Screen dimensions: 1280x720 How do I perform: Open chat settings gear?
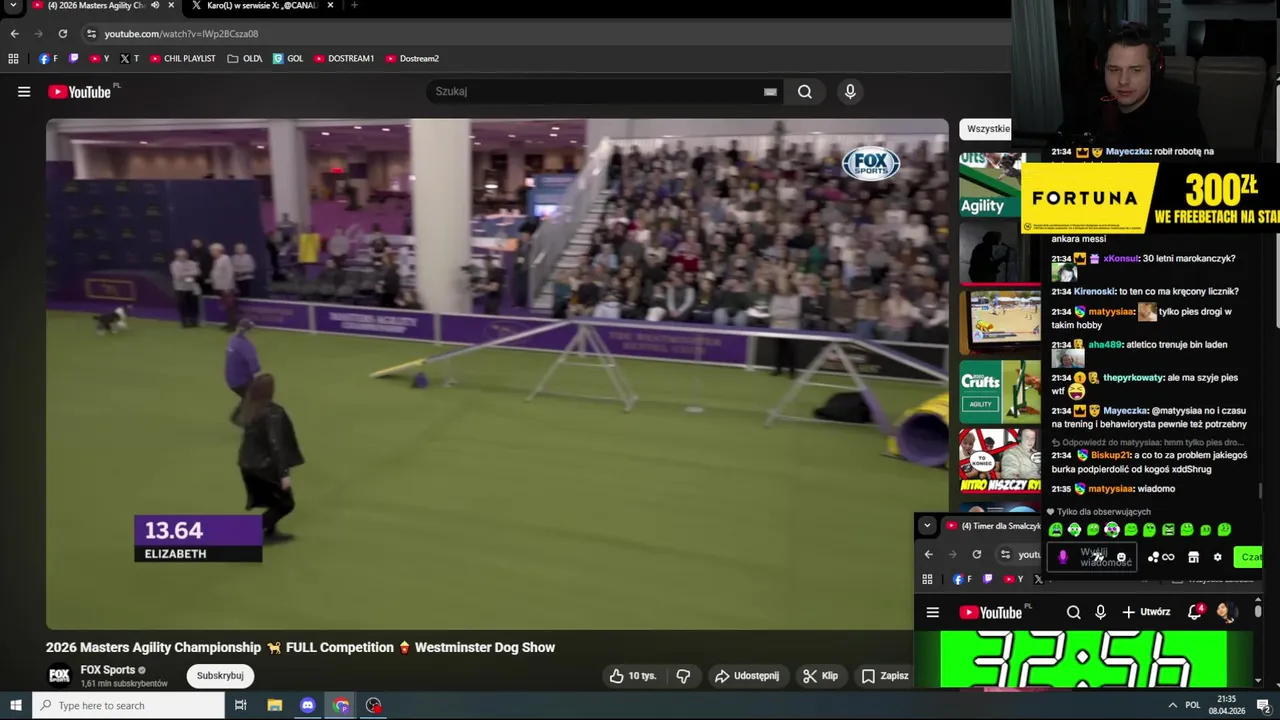coord(1217,557)
